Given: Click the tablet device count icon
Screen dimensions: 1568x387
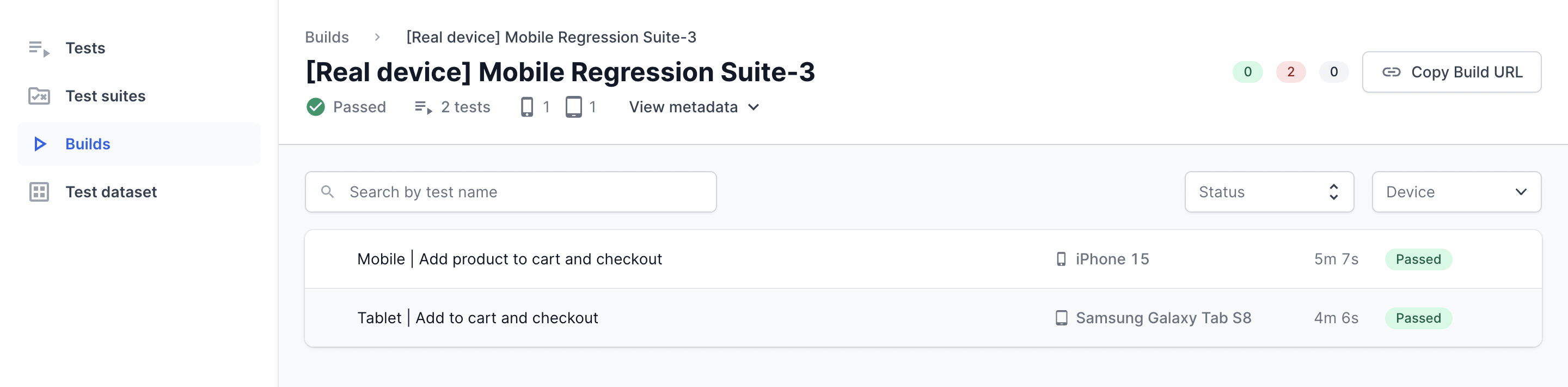Looking at the screenshot, I should (573, 107).
